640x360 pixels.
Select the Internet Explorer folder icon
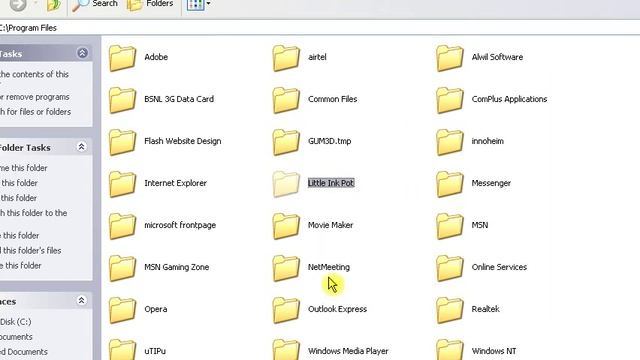click(122, 184)
